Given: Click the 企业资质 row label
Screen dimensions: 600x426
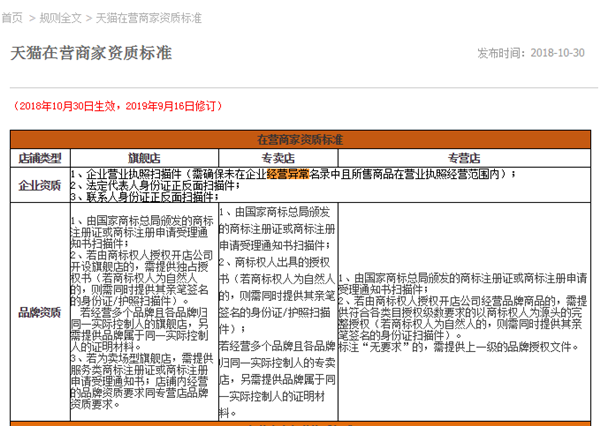Looking at the screenshot, I should point(40,186).
